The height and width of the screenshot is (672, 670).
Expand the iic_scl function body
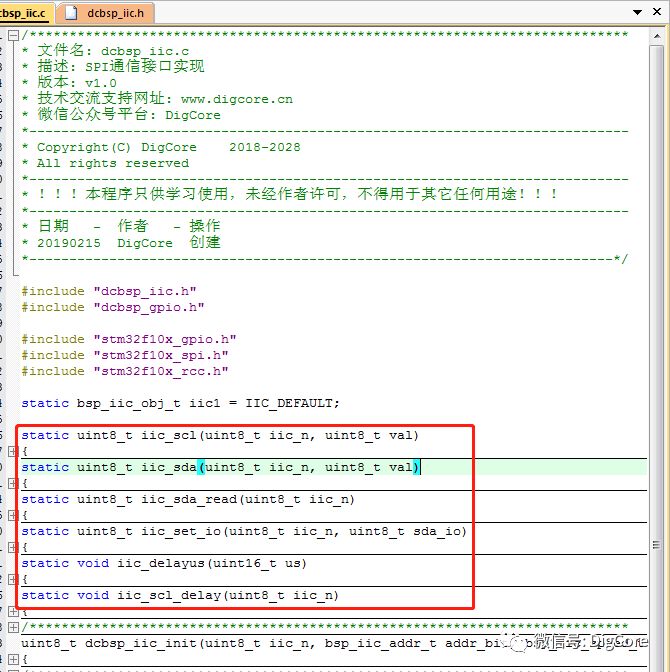pyautogui.click(x=13, y=451)
